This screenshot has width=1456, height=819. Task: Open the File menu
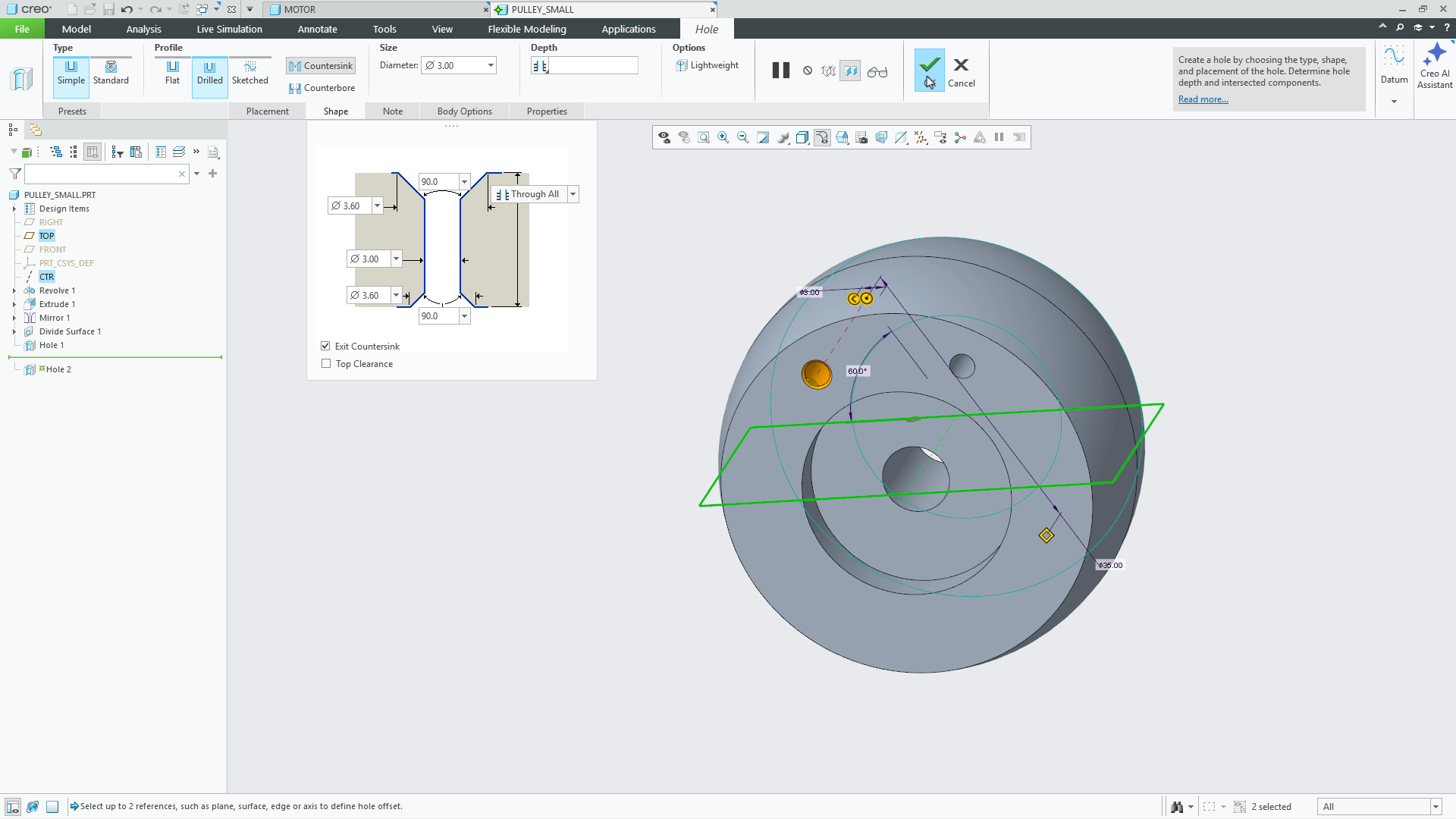22,29
